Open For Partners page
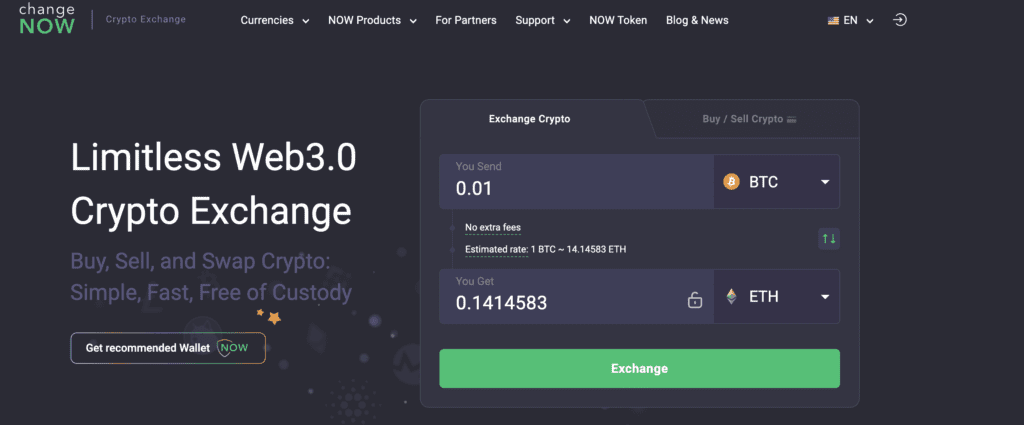 (466, 20)
